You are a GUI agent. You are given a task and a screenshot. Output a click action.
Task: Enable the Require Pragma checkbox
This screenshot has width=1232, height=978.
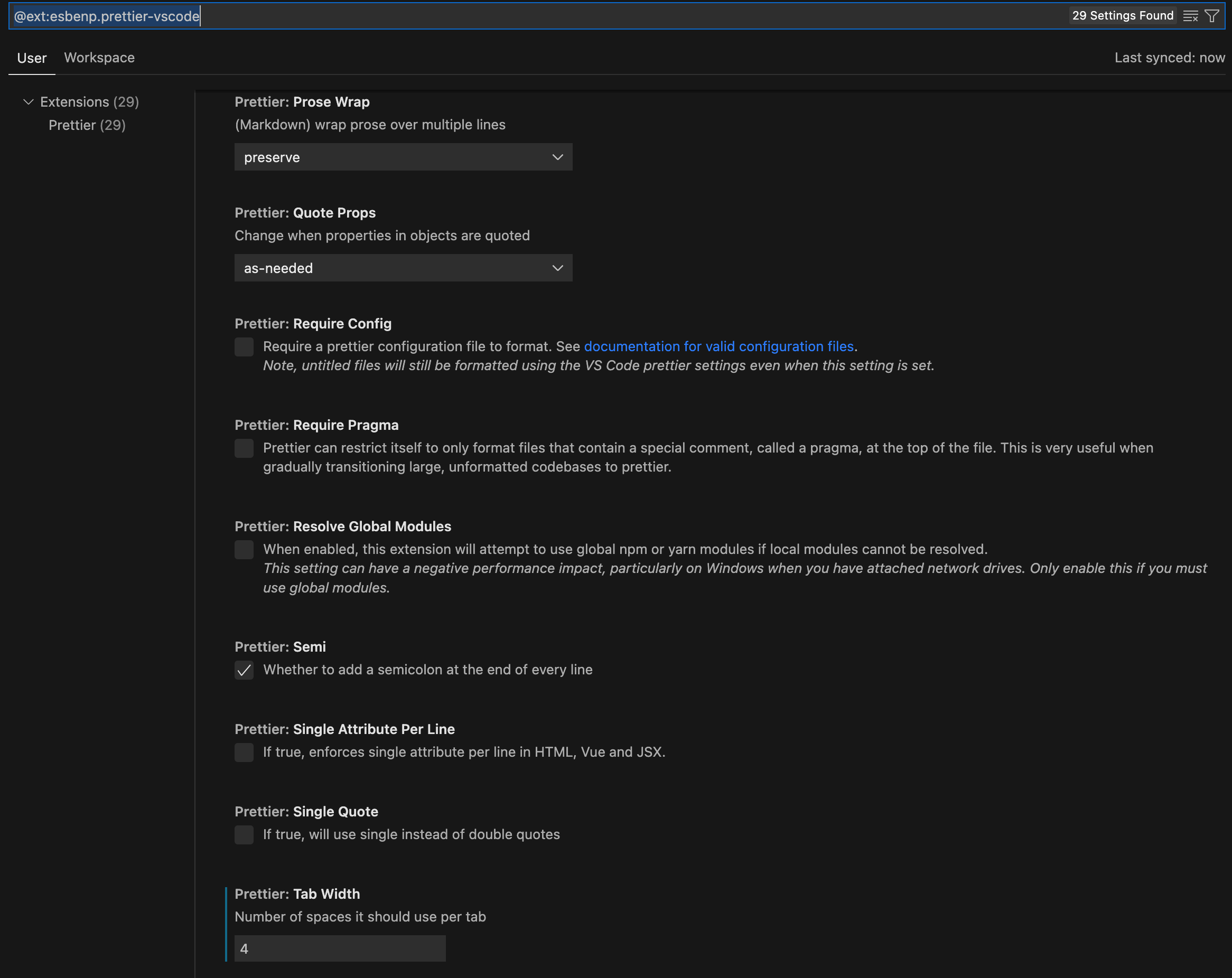[x=244, y=448]
